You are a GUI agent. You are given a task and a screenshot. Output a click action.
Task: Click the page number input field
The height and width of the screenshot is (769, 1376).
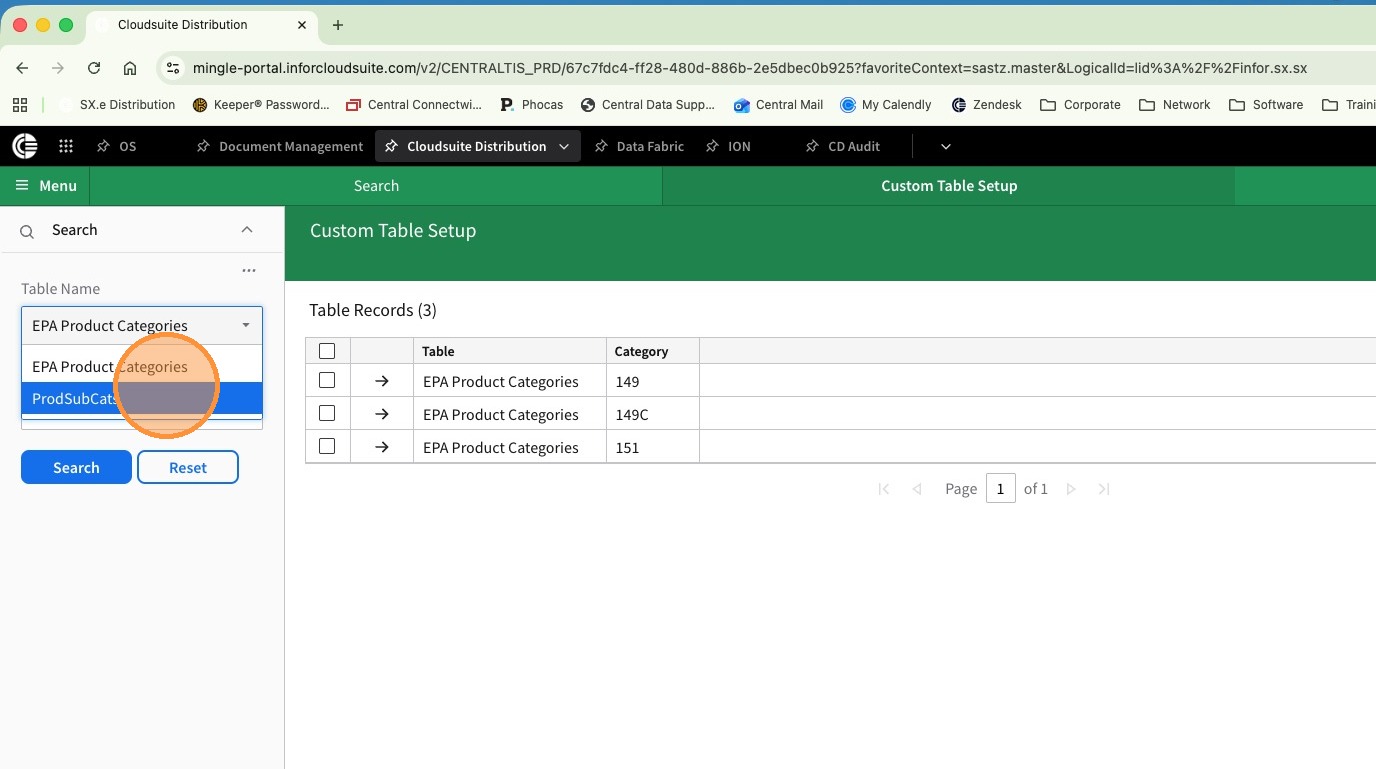1000,489
